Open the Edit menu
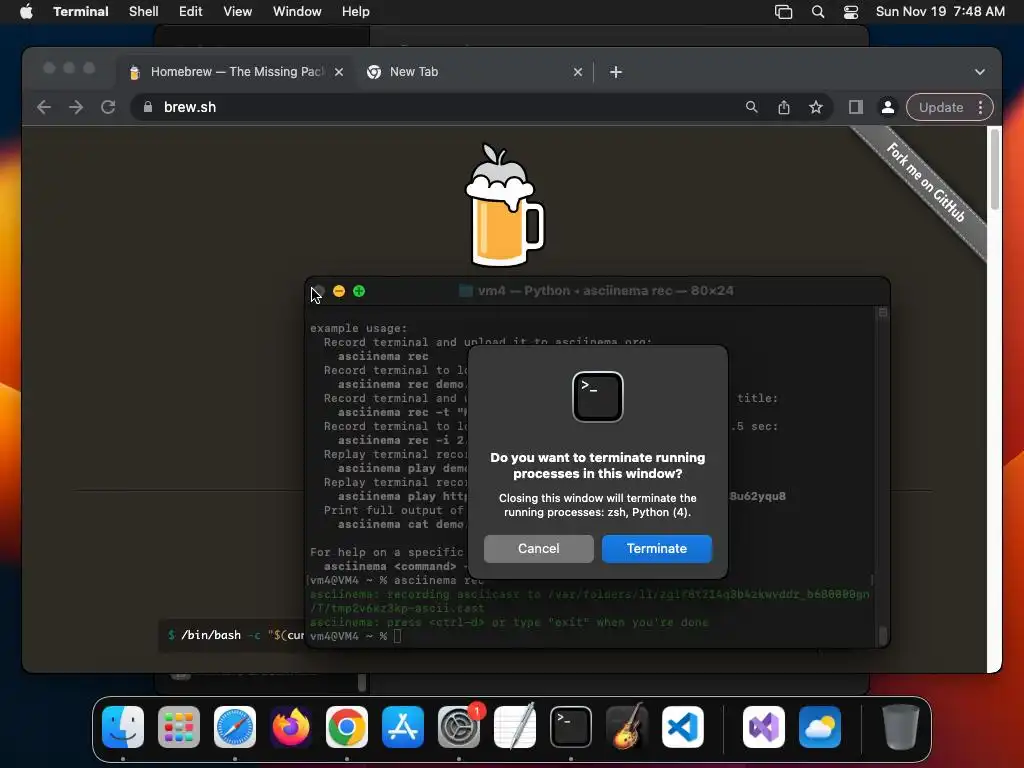 pyautogui.click(x=190, y=11)
